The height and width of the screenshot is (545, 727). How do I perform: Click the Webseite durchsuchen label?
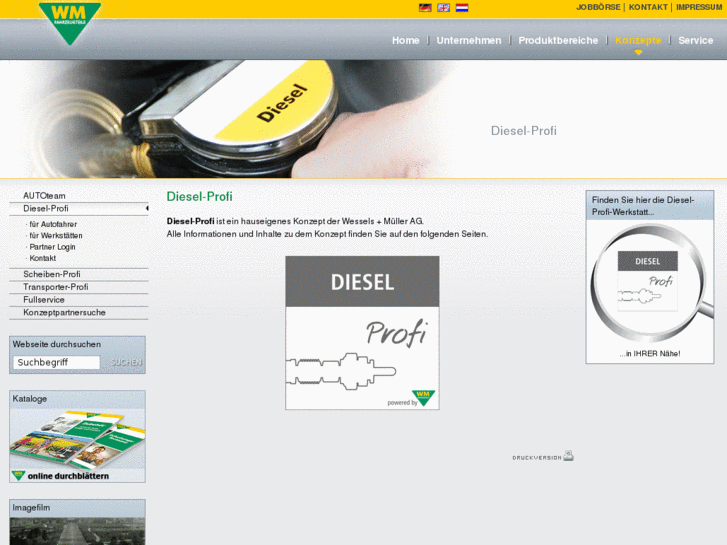point(57,344)
